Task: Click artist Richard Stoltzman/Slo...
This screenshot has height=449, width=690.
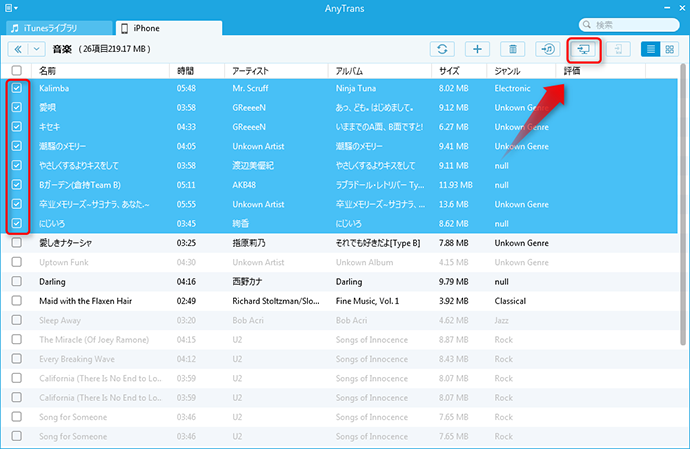Action: 276,301
